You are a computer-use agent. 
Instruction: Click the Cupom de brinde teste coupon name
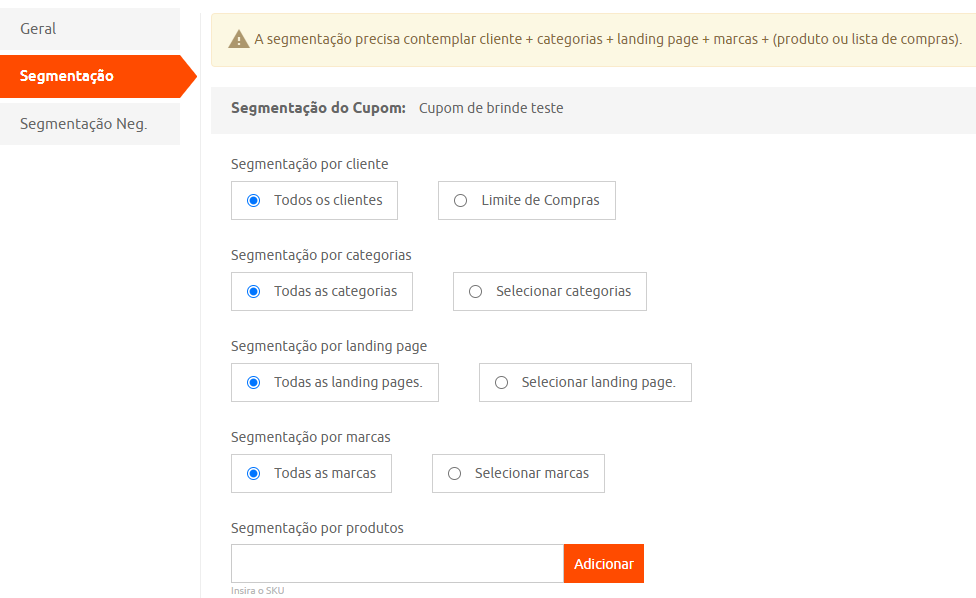(x=491, y=108)
